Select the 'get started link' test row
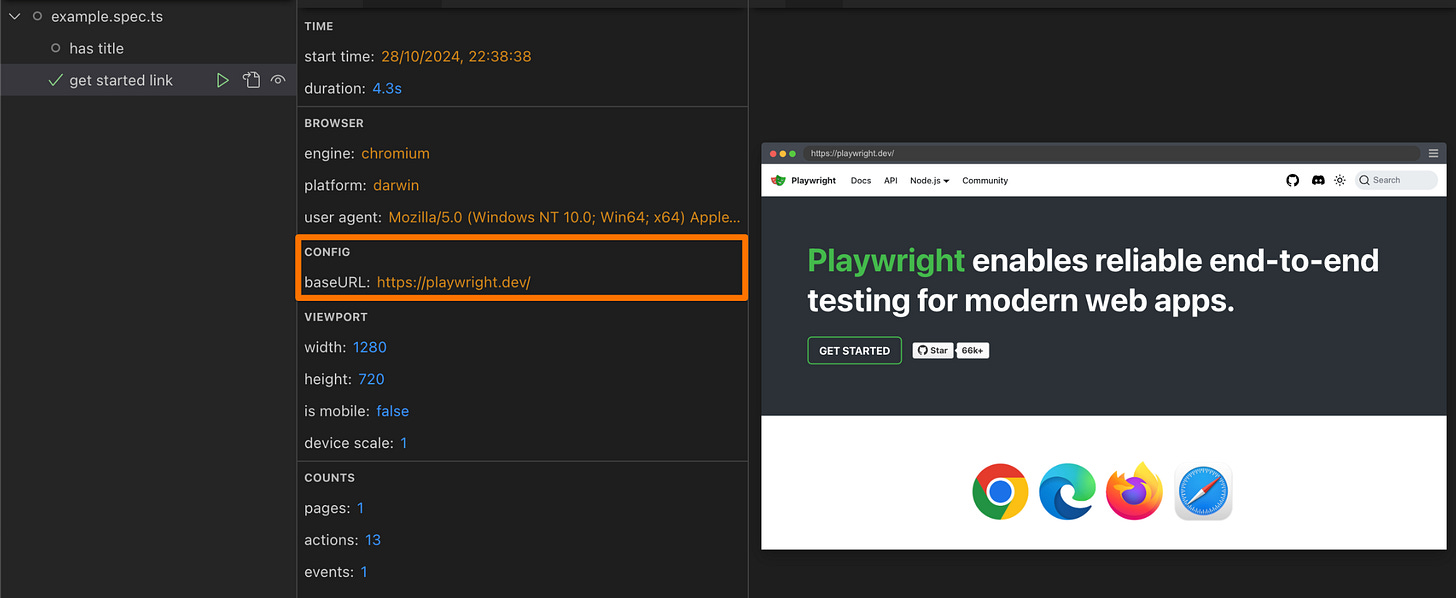 148,80
